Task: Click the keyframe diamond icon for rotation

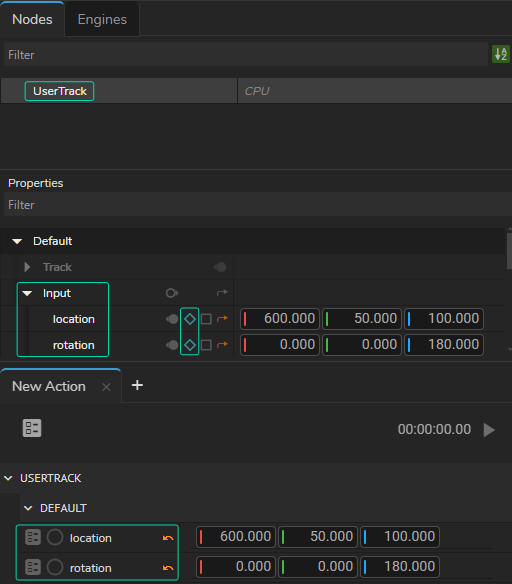Action: (x=190, y=345)
